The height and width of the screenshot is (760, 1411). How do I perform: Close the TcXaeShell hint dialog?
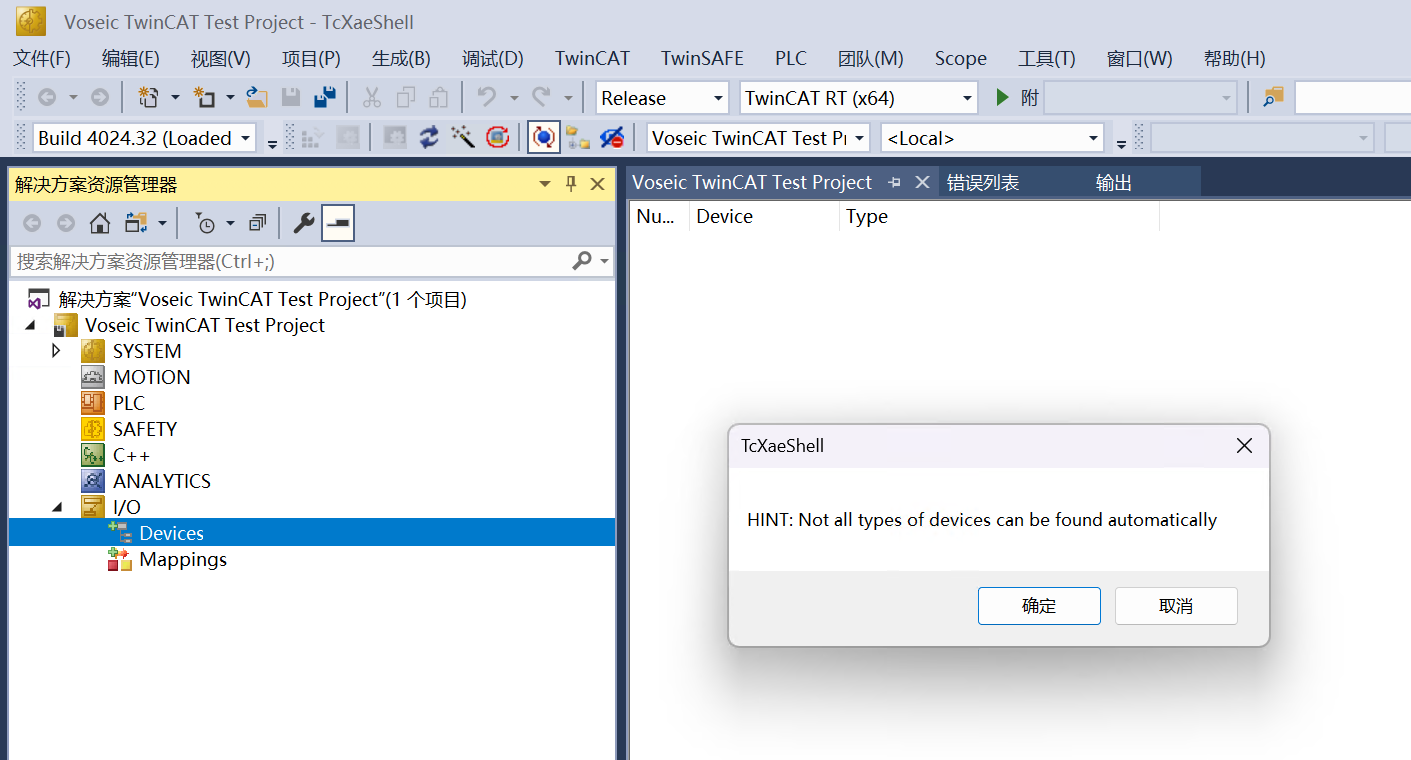(1244, 446)
